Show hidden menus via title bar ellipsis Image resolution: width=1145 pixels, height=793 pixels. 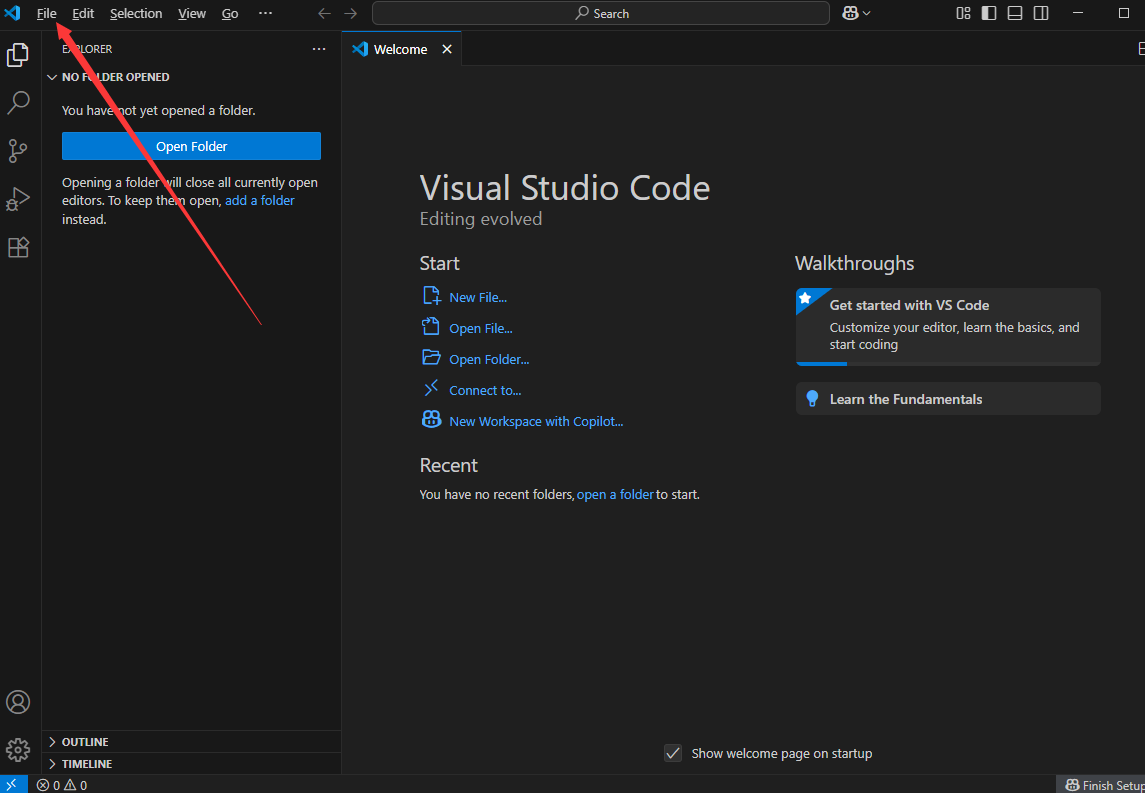265,13
